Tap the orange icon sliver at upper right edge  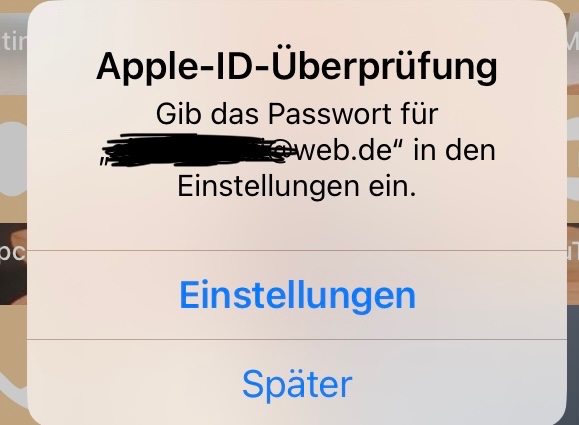coord(573,89)
